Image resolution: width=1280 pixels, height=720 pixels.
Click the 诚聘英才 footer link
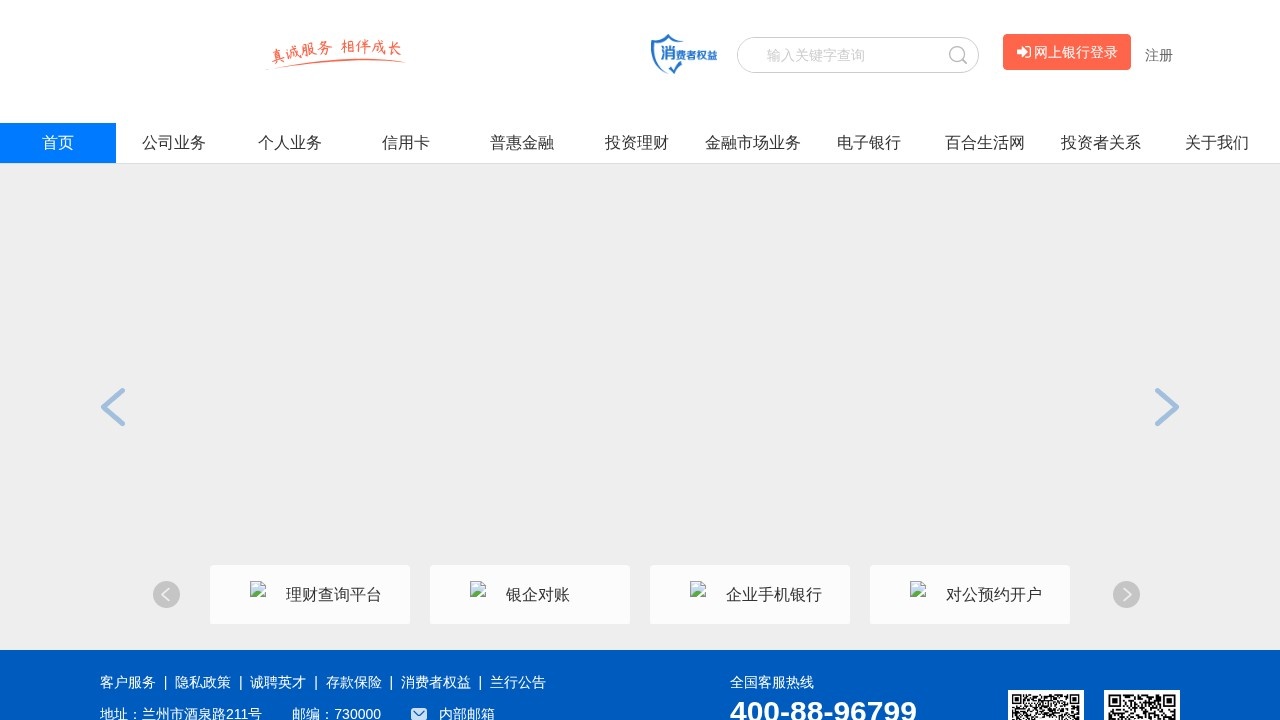pos(278,682)
